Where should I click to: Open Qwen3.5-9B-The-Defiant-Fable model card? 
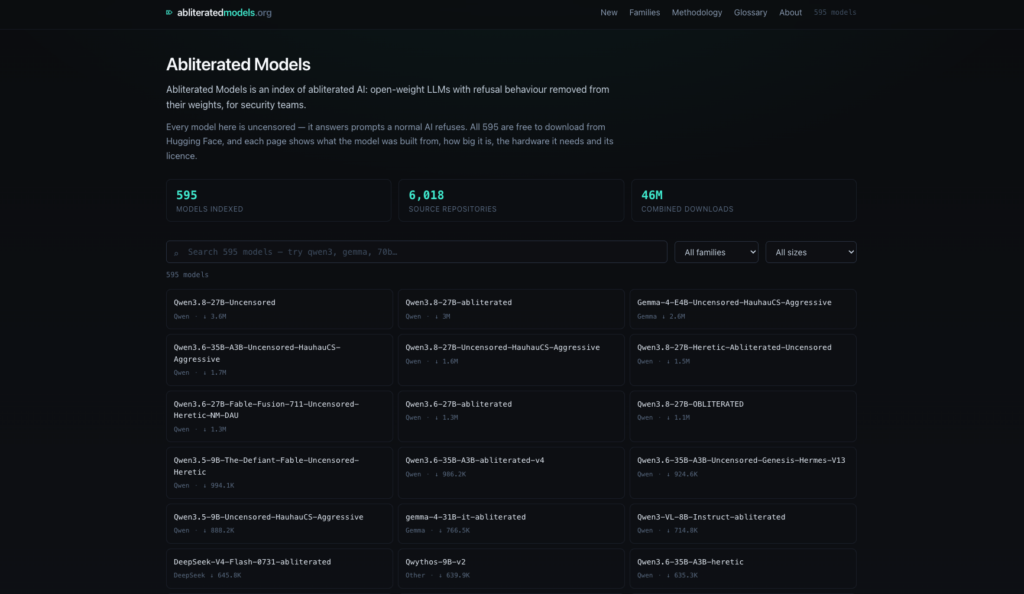point(279,473)
